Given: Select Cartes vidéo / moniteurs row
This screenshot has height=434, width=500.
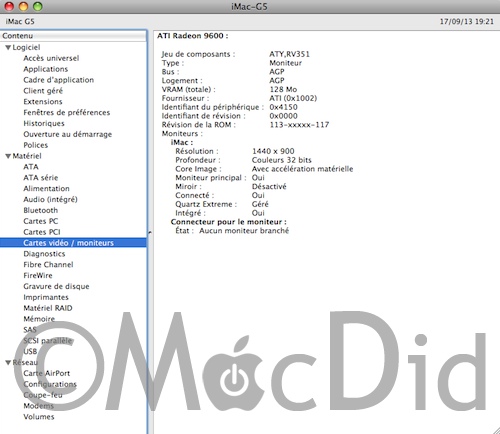Looking at the screenshot, I should pos(73,243).
